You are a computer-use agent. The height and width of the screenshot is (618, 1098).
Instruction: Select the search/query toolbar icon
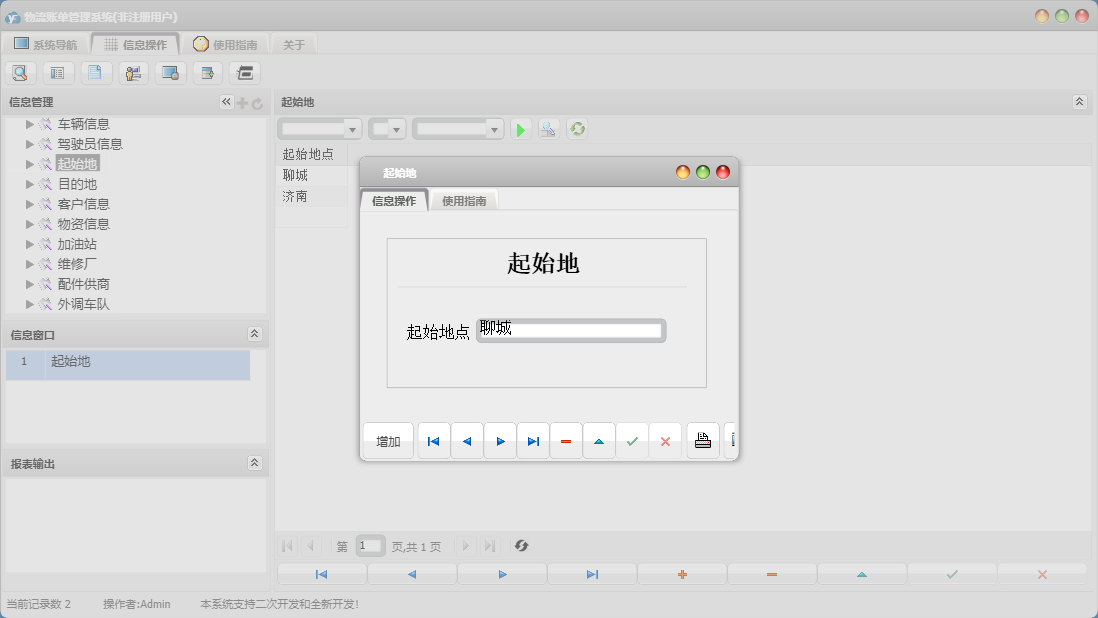click(x=20, y=72)
